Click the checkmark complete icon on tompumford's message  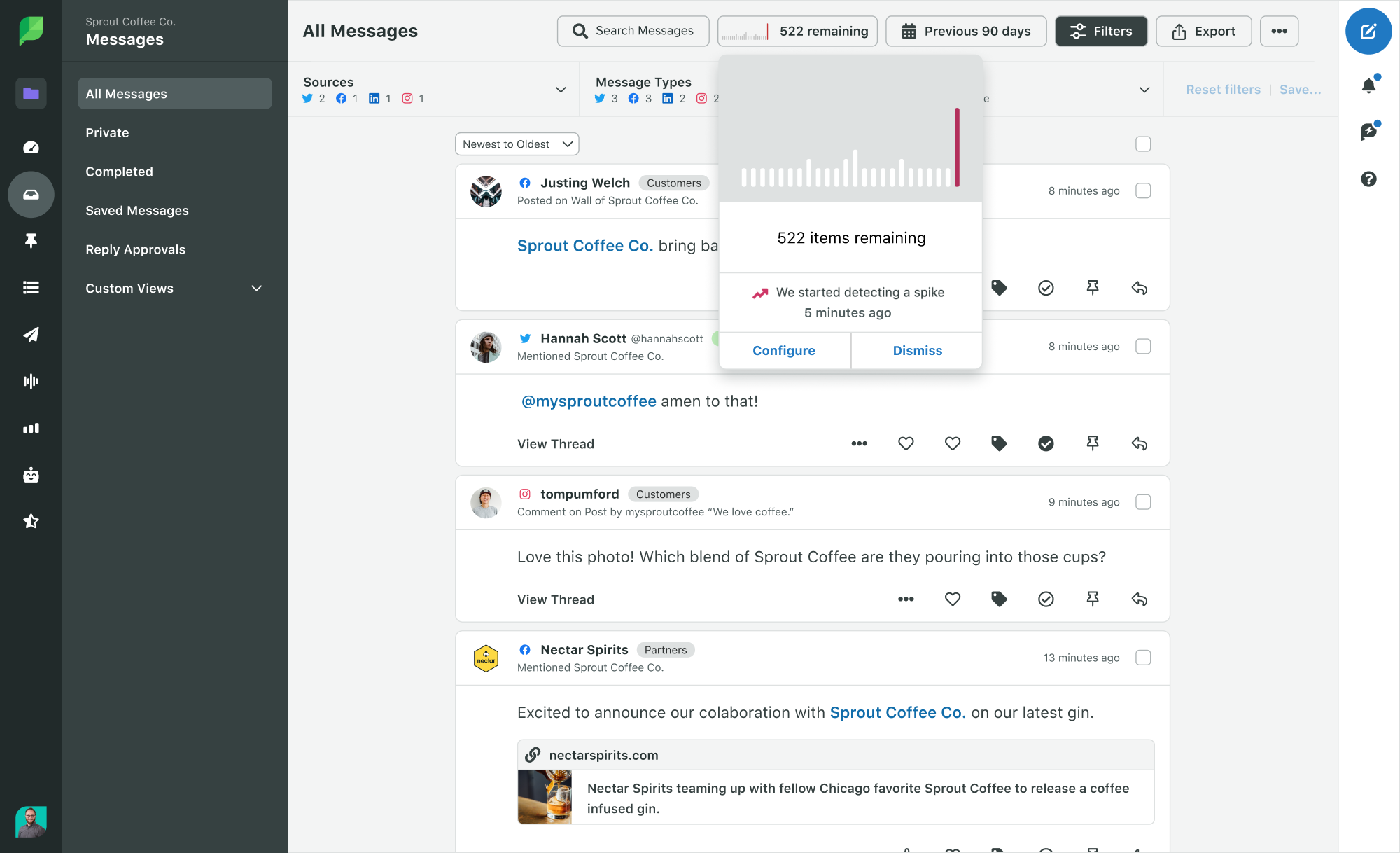coord(1046,599)
